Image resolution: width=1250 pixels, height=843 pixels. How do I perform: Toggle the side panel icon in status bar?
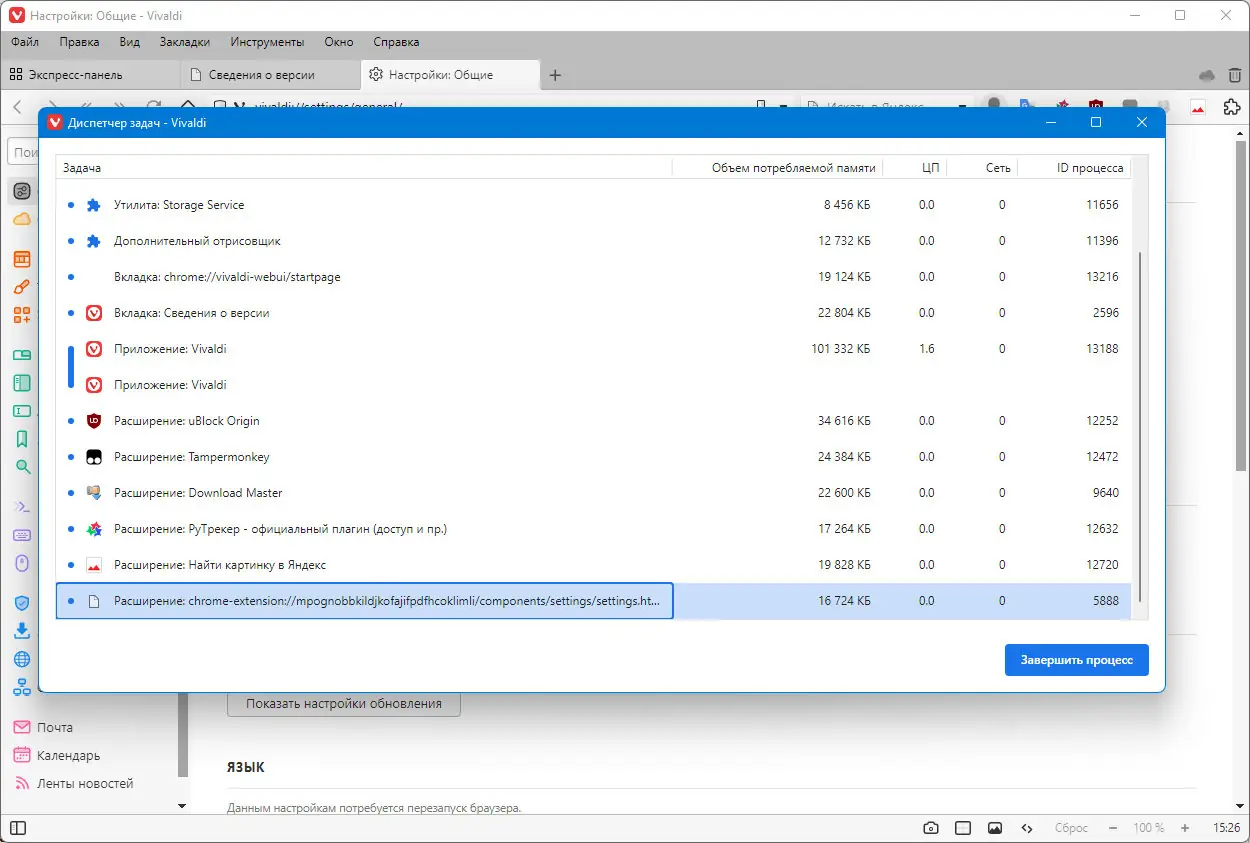click(x=18, y=828)
